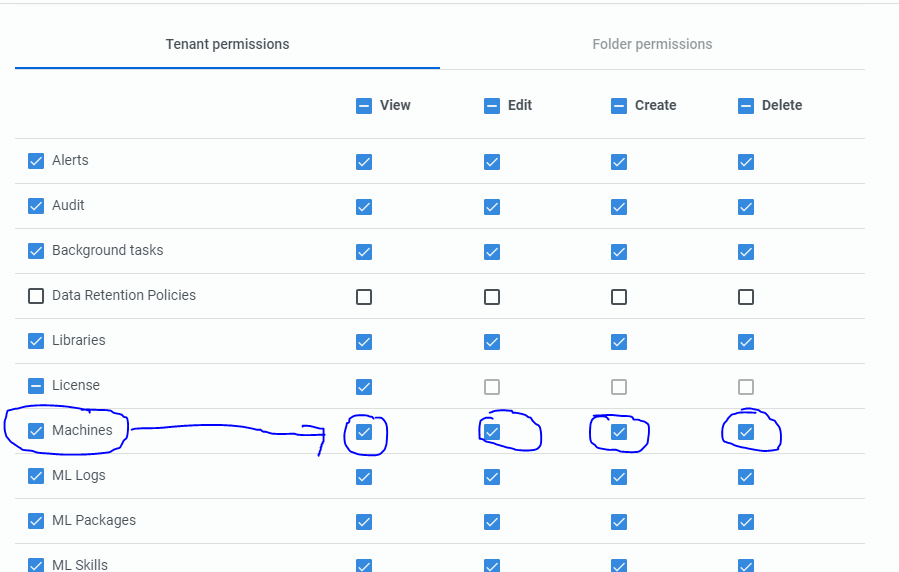Enable View for Data Retention Policies
The height and width of the screenshot is (572, 899).
tap(364, 297)
